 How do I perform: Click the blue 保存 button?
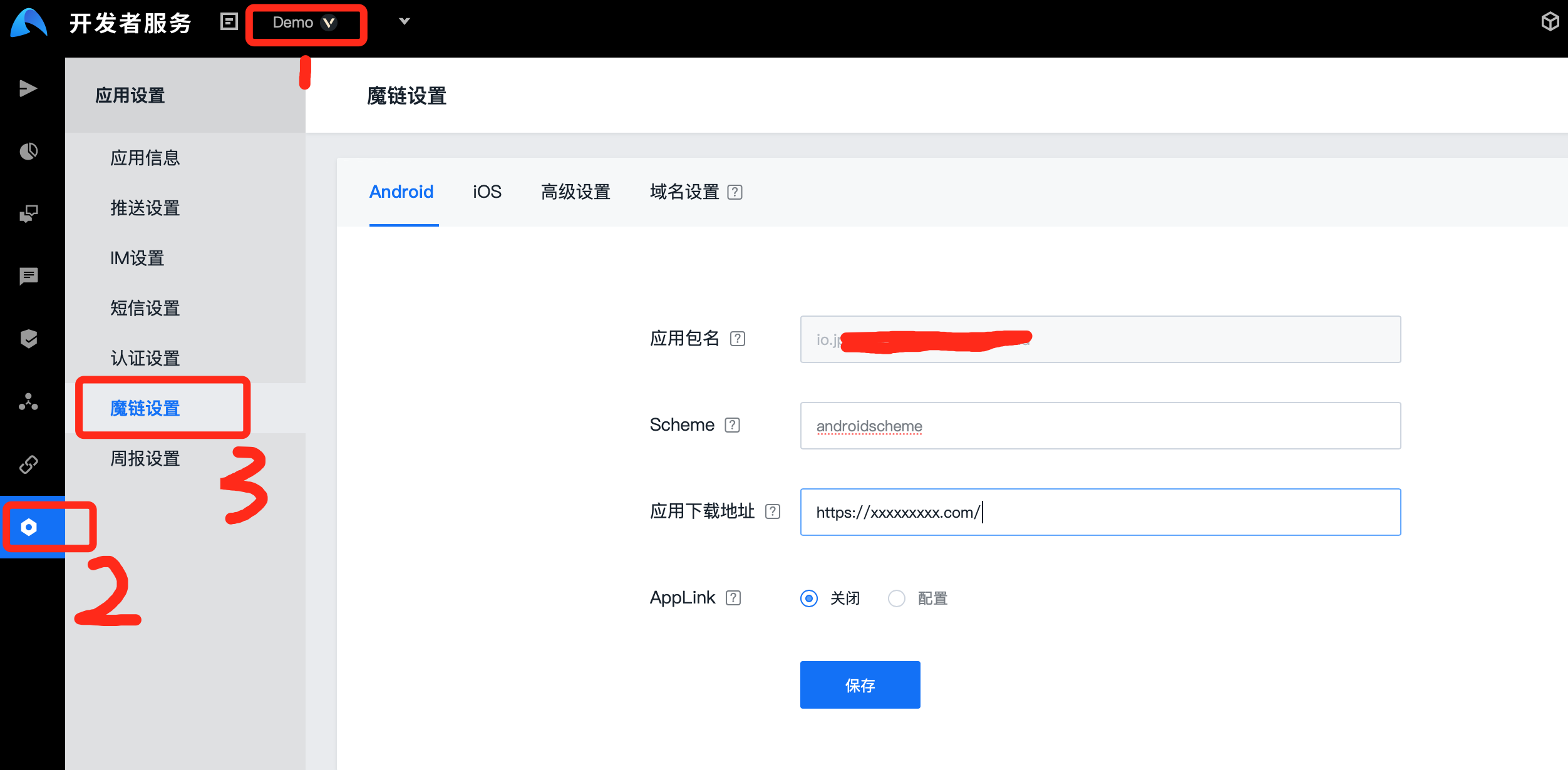click(x=860, y=685)
